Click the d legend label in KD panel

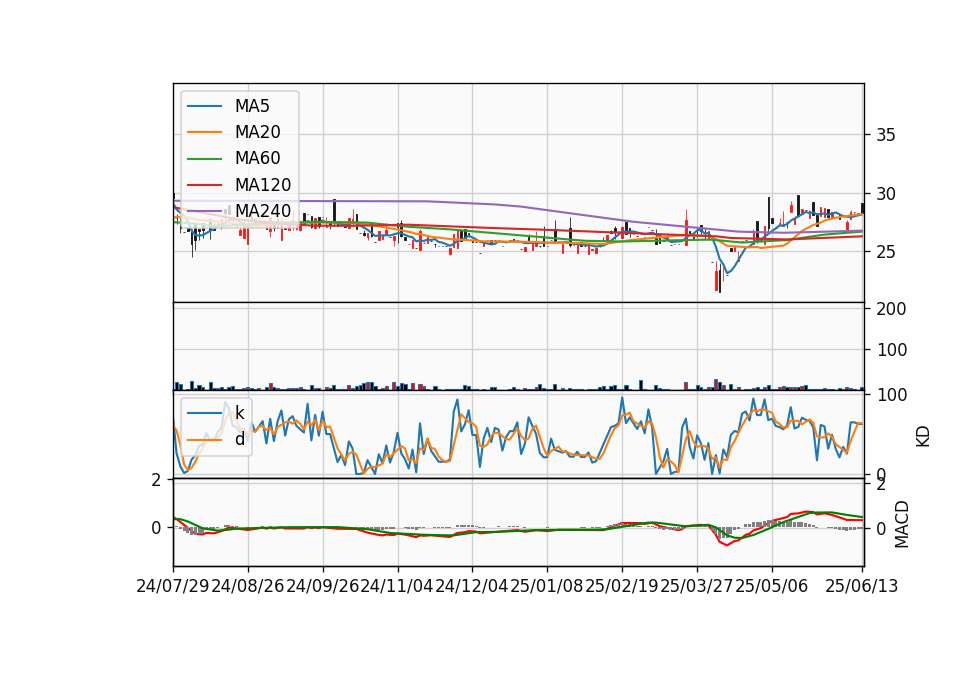point(239,439)
